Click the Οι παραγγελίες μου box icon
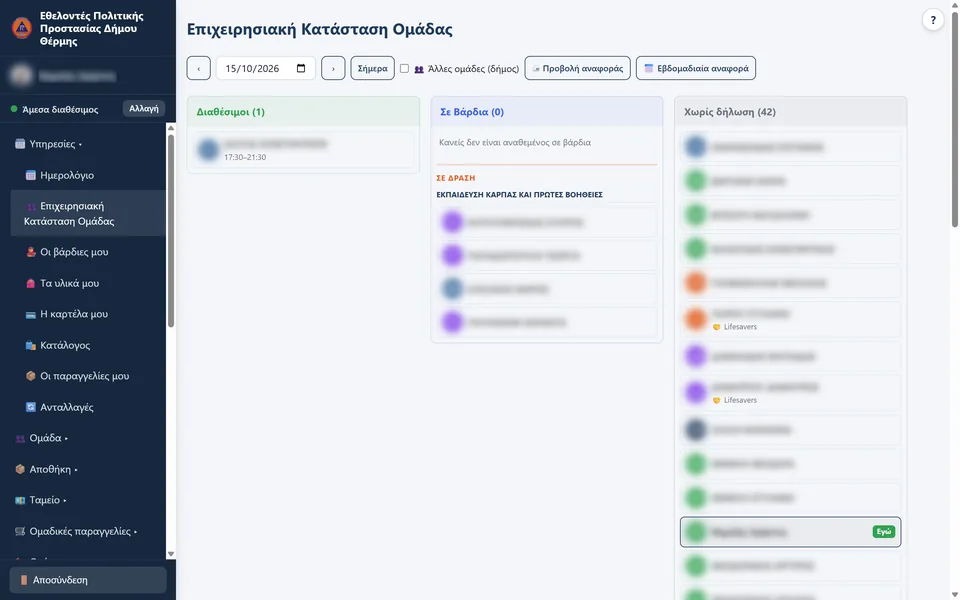 click(x=31, y=376)
